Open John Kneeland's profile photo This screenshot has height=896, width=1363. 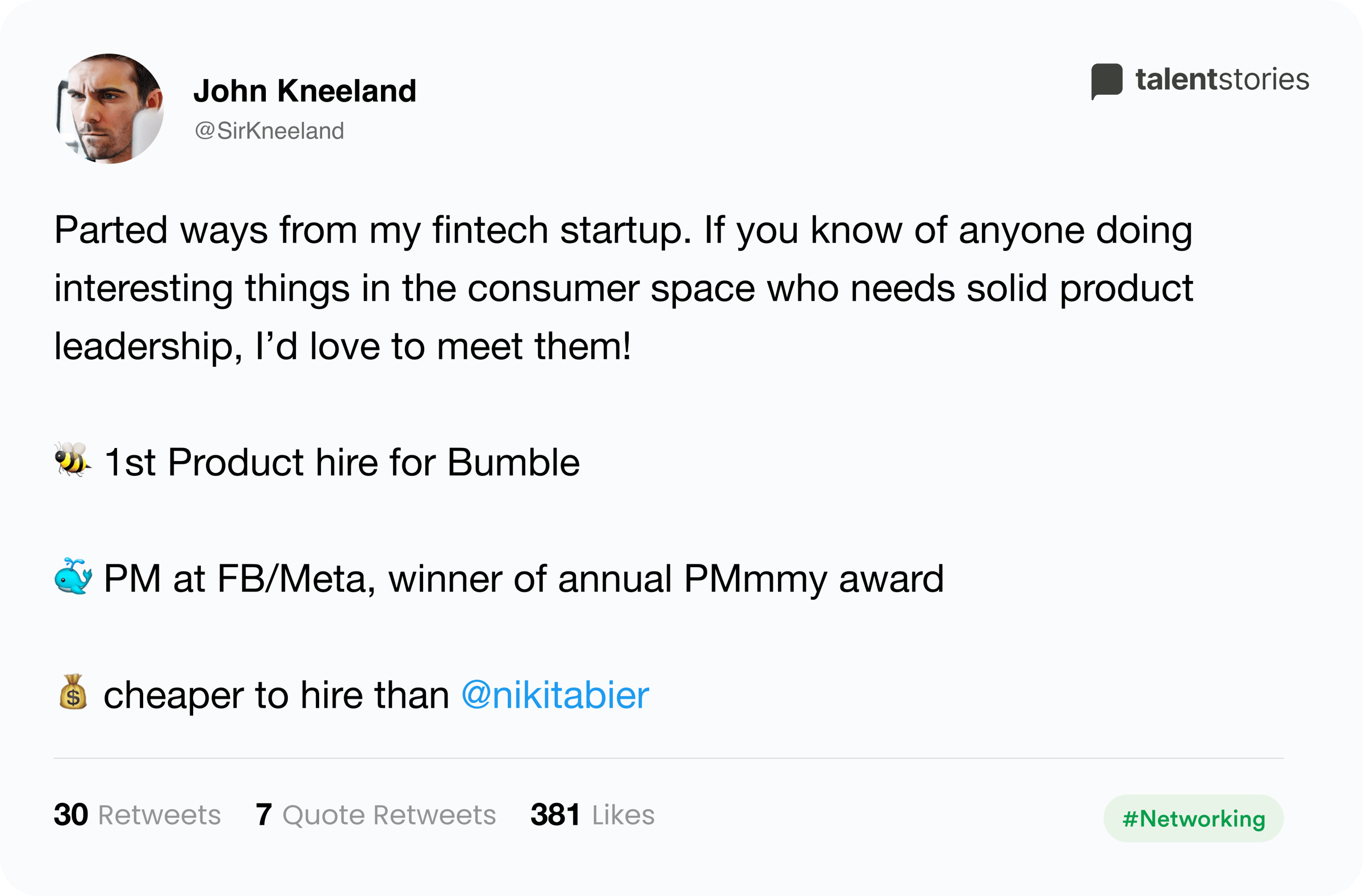(x=110, y=109)
